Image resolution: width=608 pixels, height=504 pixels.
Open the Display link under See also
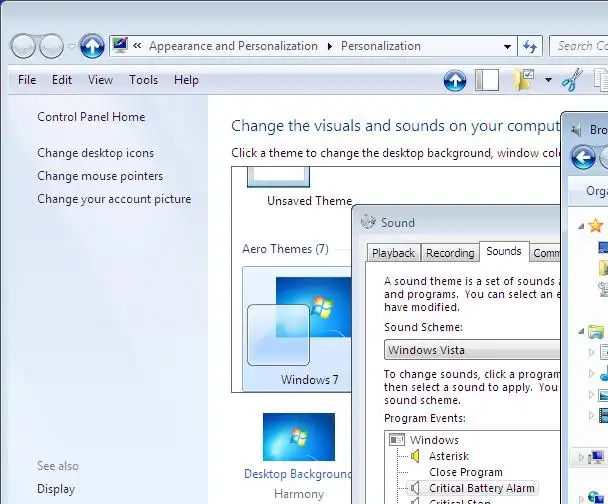pyautogui.click(x=56, y=489)
